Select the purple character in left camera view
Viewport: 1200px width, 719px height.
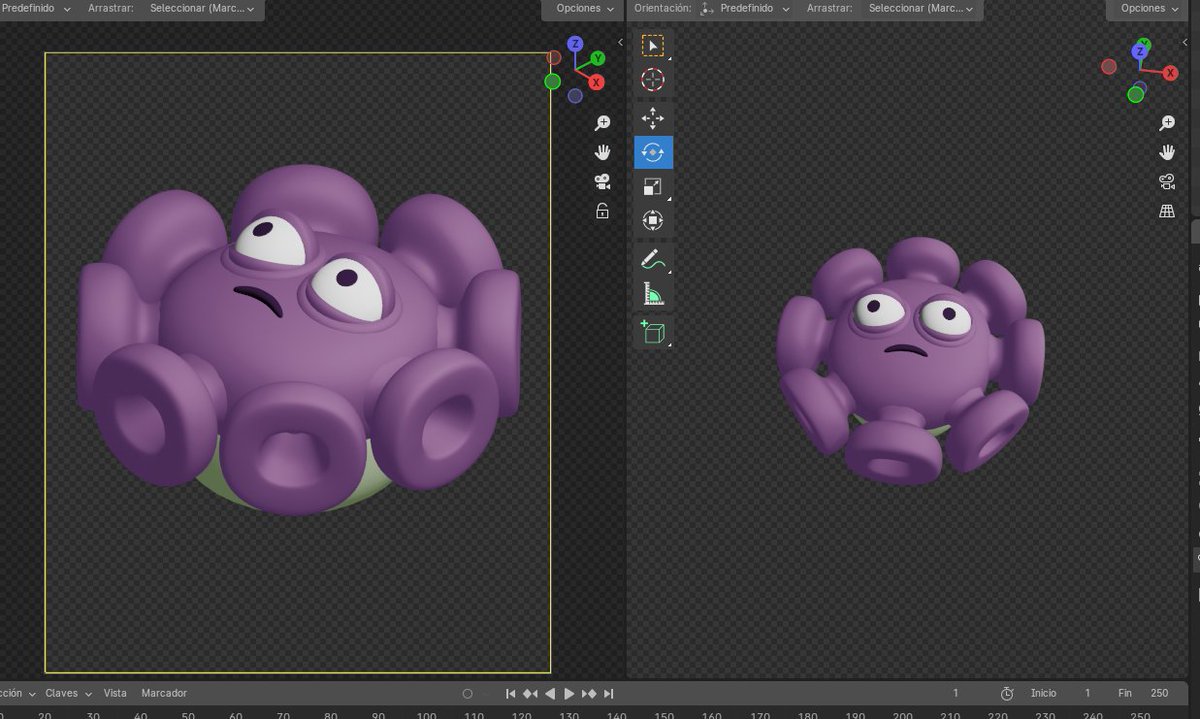tap(298, 342)
